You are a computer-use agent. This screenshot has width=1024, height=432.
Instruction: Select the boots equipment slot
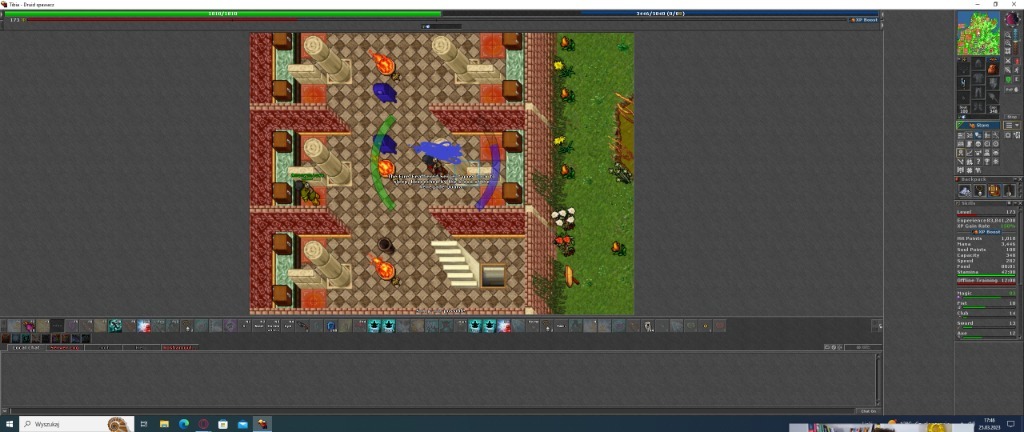[979, 106]
